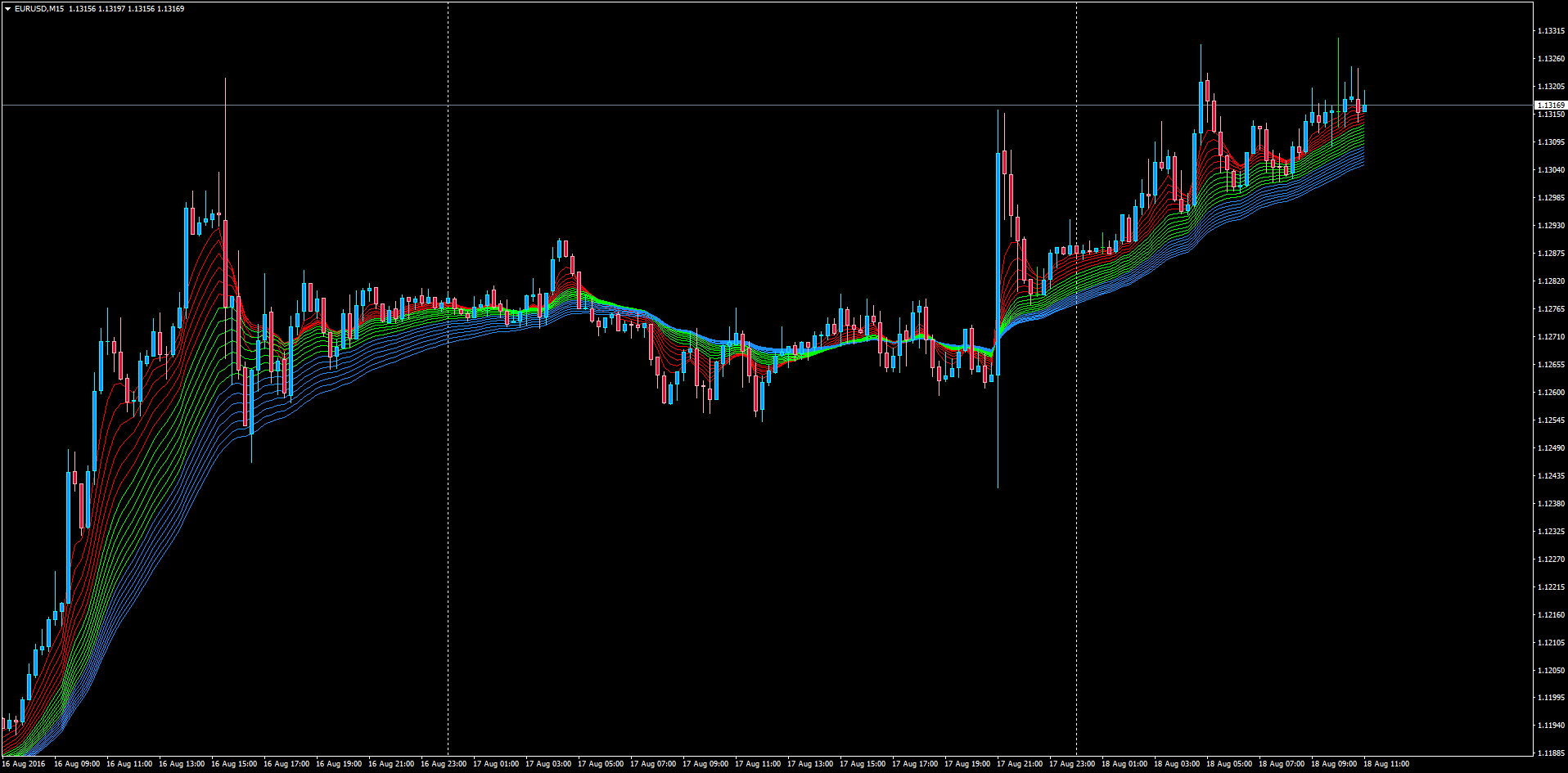The height and width of the screenshot is (773, 1568).
Task: Click the 1.12270 price scale label
Action: (1552, 560)
